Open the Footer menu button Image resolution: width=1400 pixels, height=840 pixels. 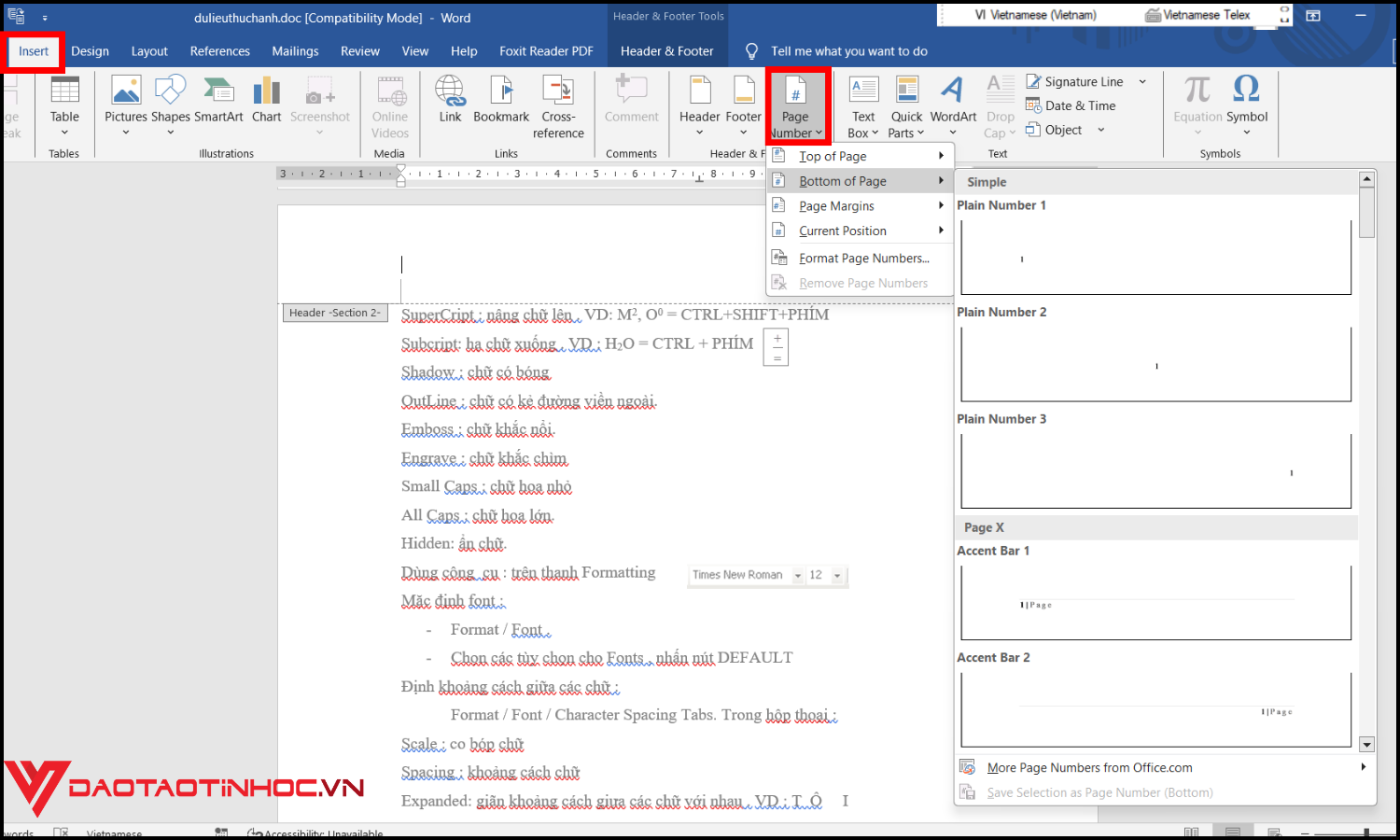[x=743, y=105]
